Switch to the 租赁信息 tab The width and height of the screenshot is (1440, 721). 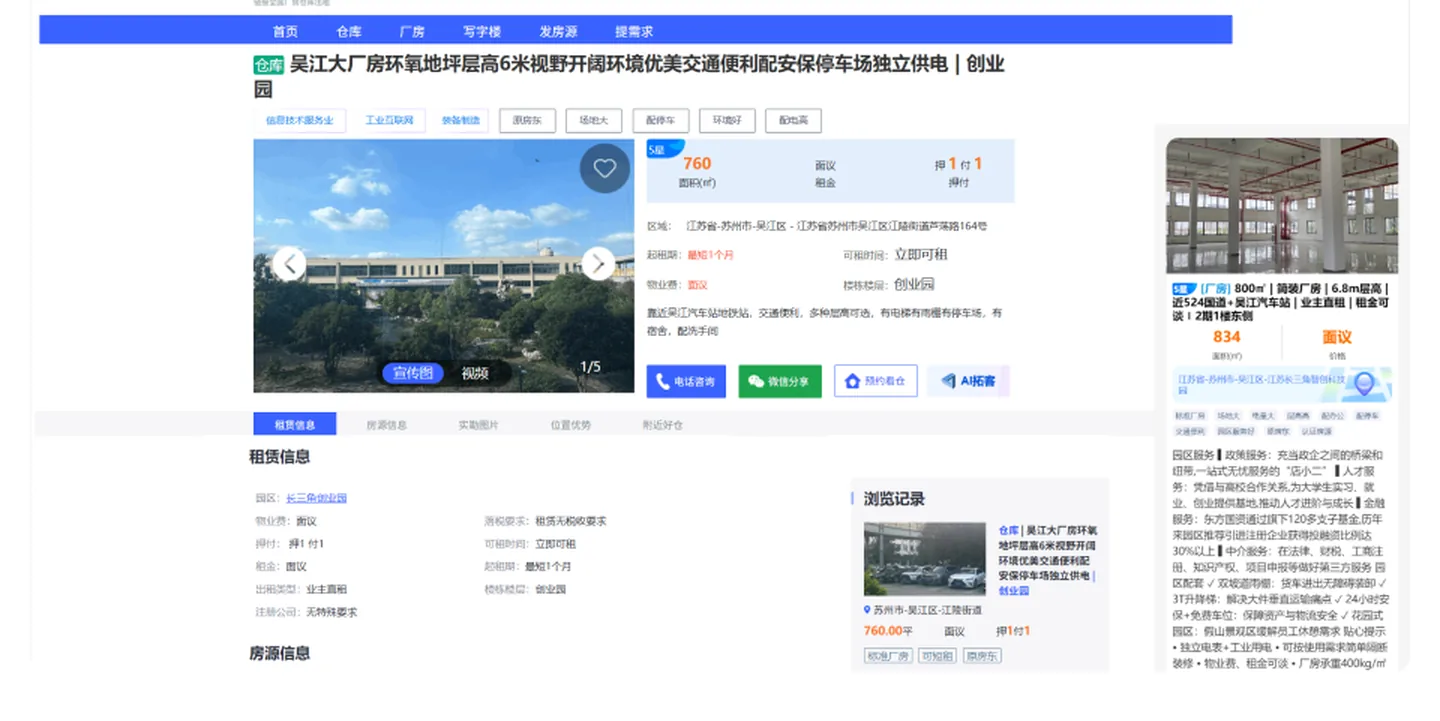[295, 425]
